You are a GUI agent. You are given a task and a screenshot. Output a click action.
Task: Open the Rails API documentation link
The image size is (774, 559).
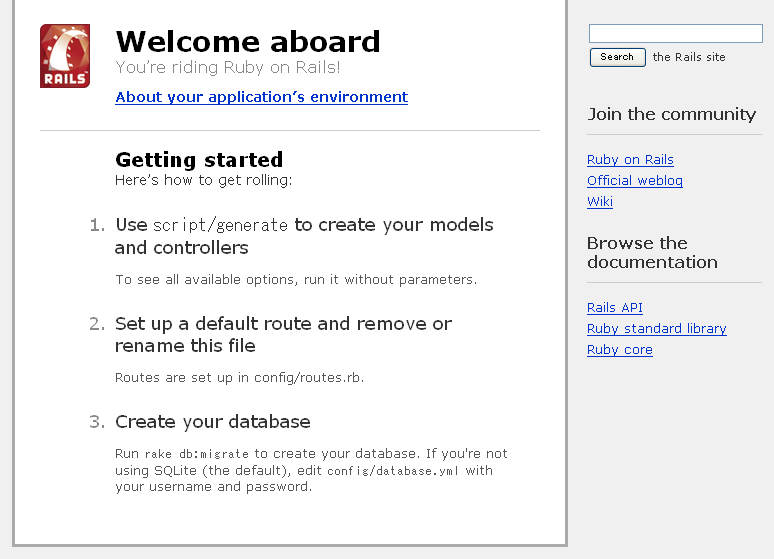[615, 308]
